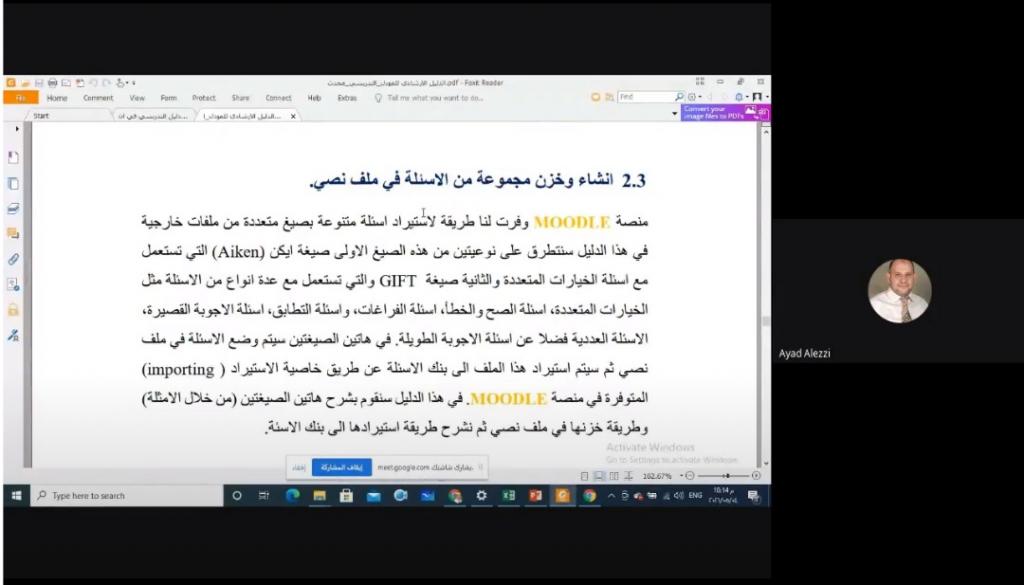1024x585 pixels.
Task: Show hidden system tray icons
Action: (611, 496)
